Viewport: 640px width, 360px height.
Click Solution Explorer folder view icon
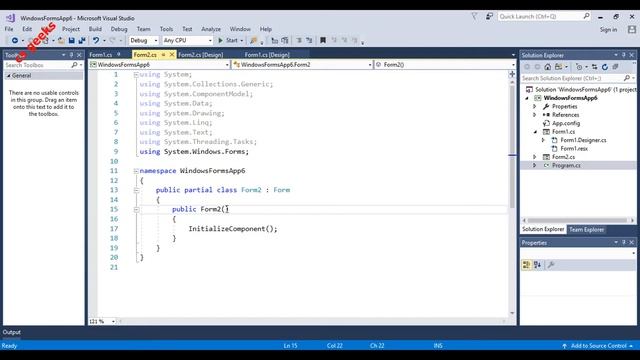click(x=558, y=67)
